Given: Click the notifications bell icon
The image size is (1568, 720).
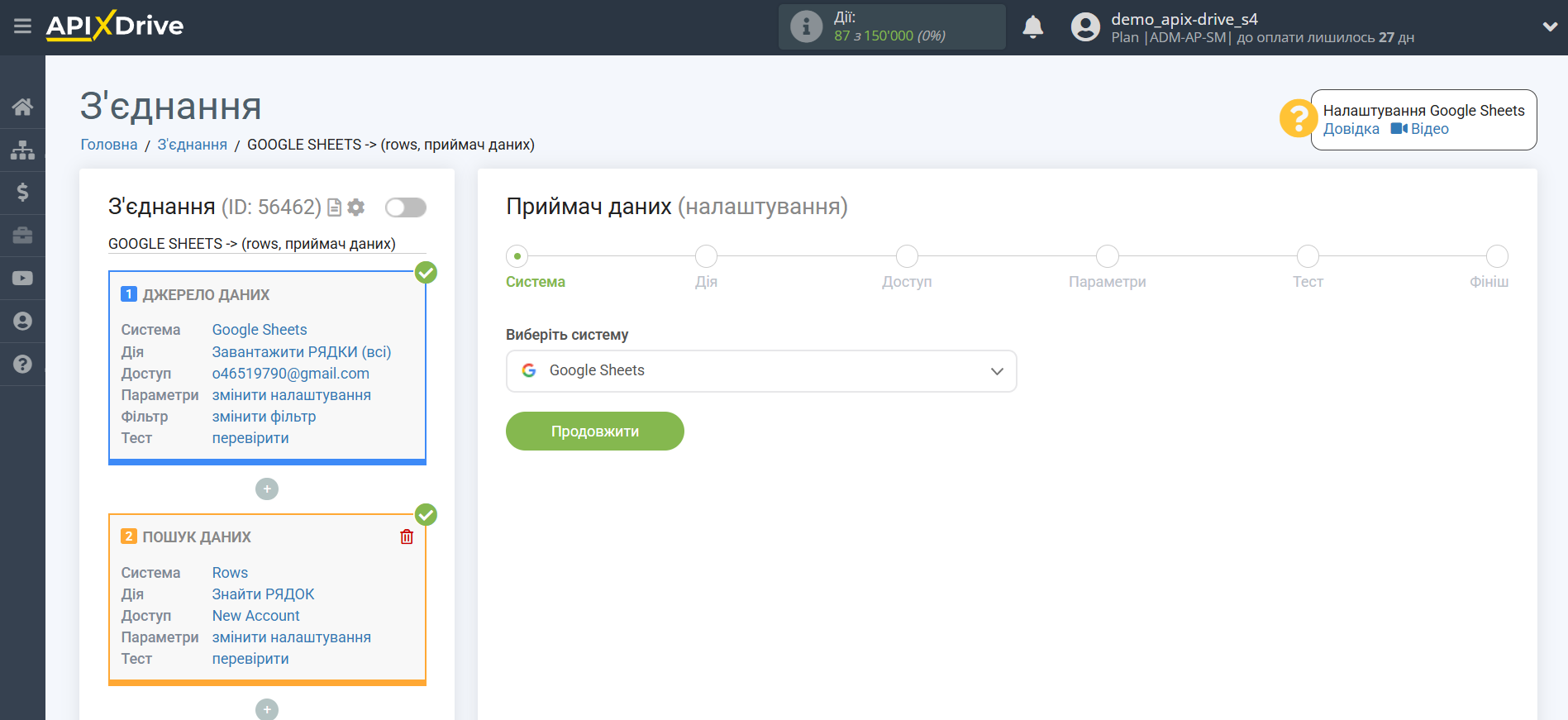Looking at the screenshot, I should click(1032, 27).
